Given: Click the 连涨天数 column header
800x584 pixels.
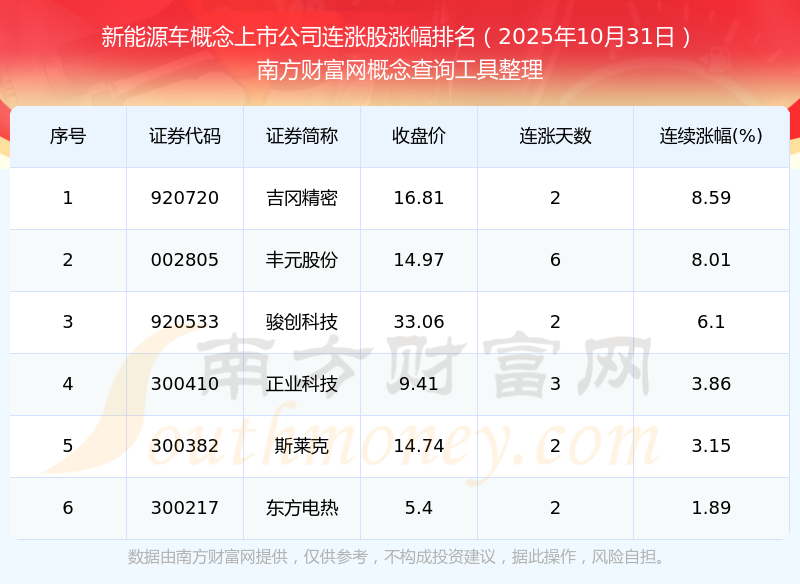Looking at the screenshot, I should click(x=555, y=136).
